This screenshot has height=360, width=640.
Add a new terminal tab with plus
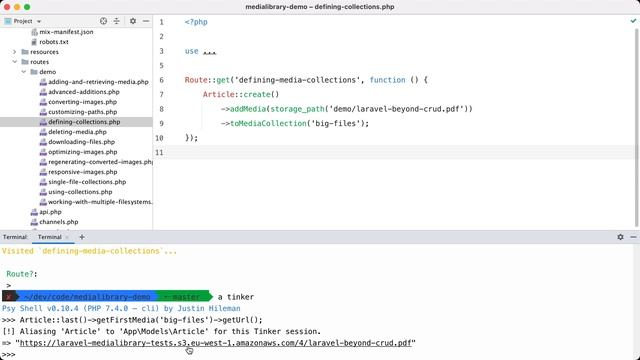pos(82,237)
